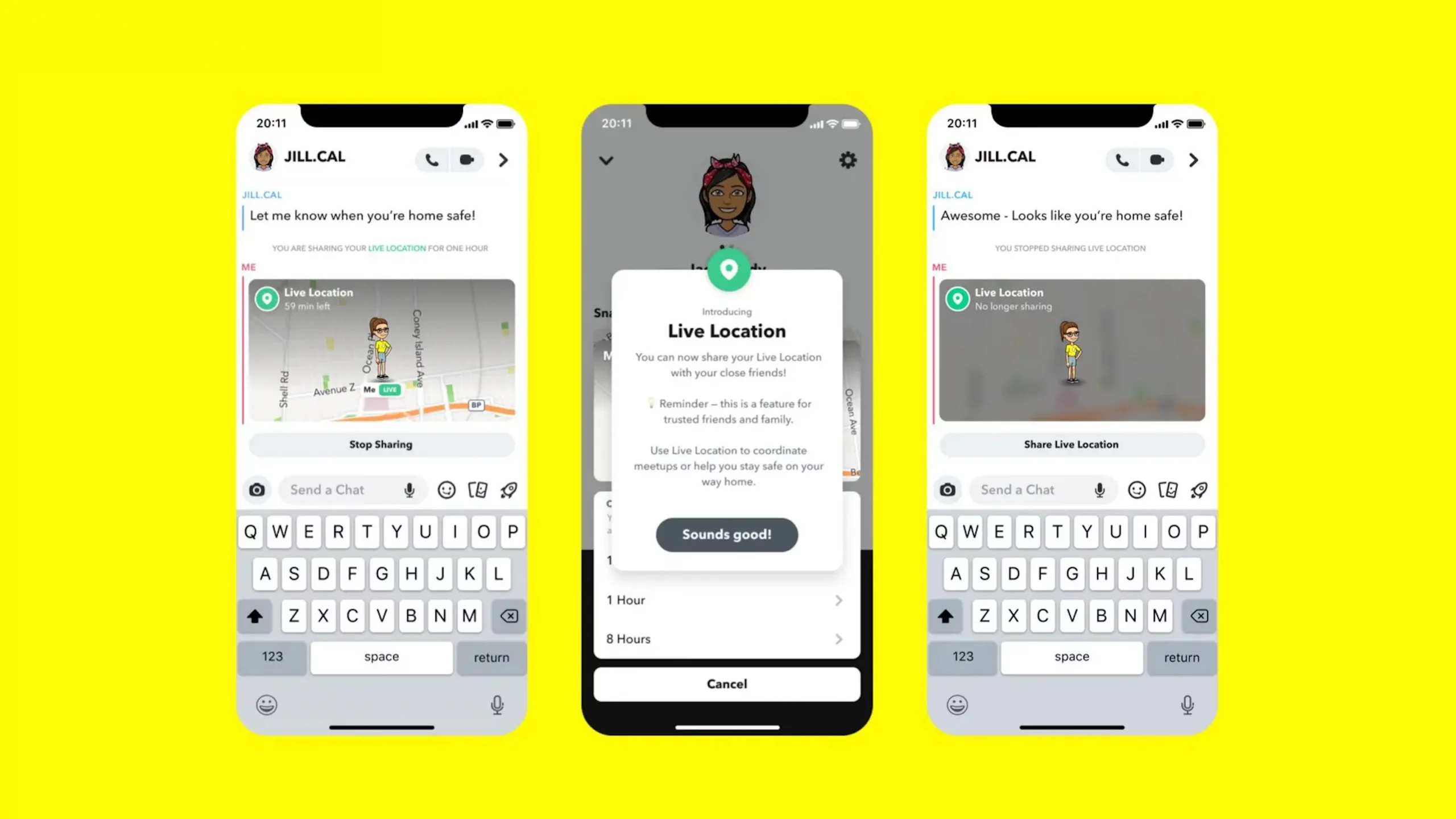1456x819 pixels.
Task: Tap the Stop Sharing button
Action: point(381,444)
